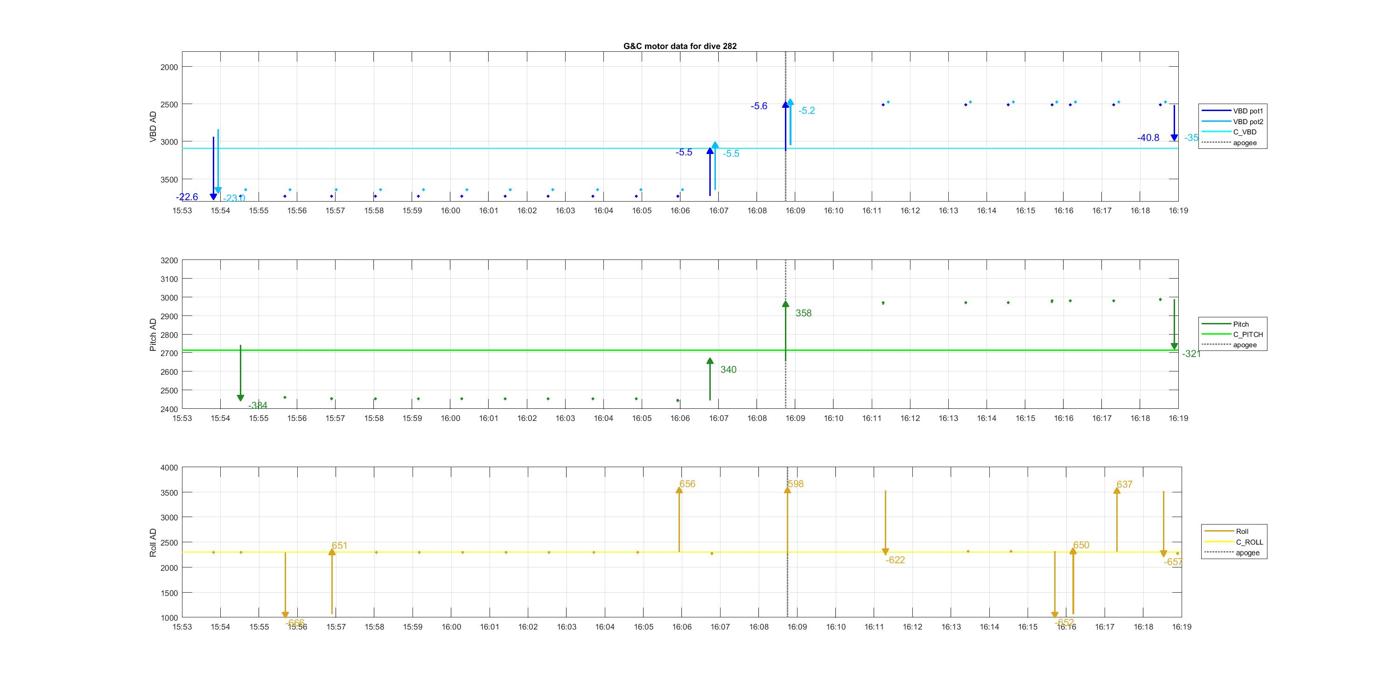The height and width of the screenshot is (693, 1400).
Task: Click the -666 roll data label
Action: tap(295, 623)
